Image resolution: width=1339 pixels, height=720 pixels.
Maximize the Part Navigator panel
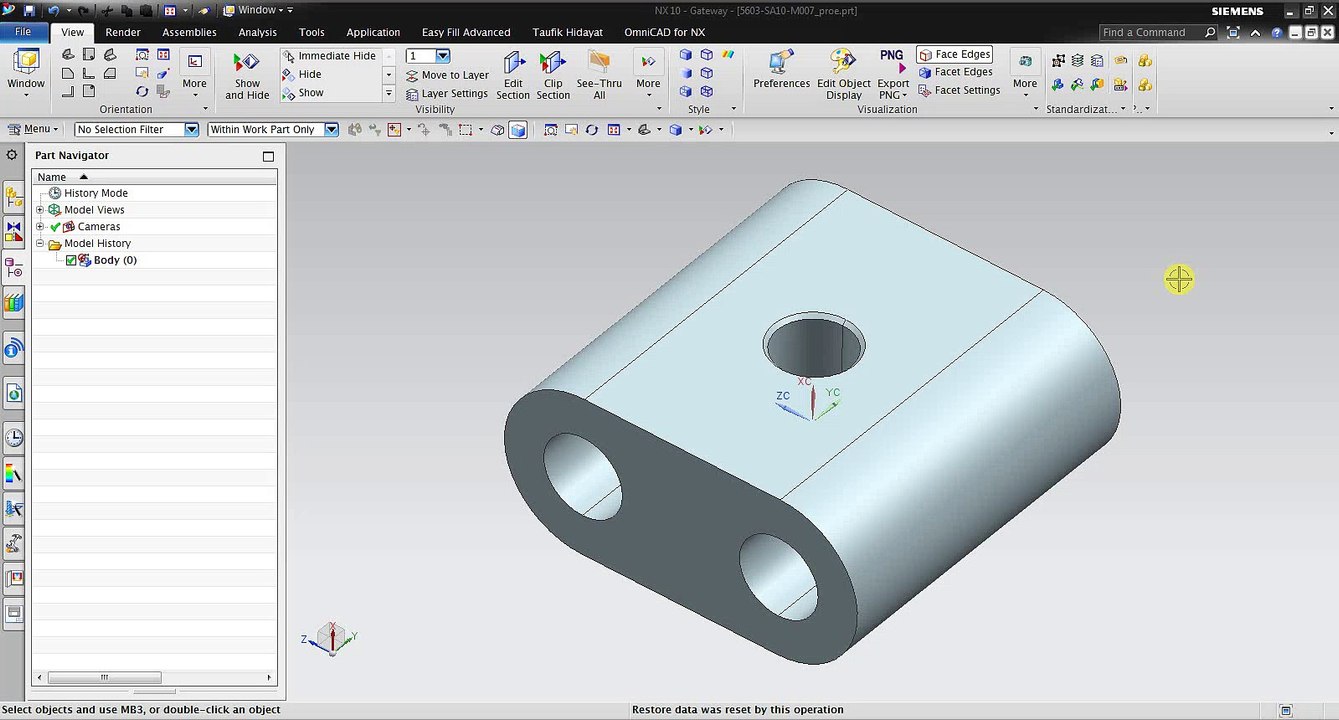coord(268,156)
